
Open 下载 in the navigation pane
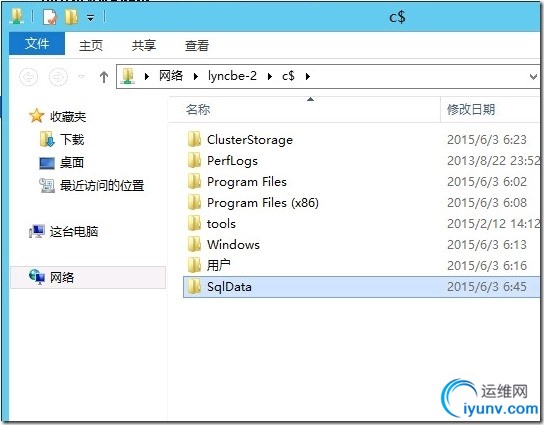(72, 139)
